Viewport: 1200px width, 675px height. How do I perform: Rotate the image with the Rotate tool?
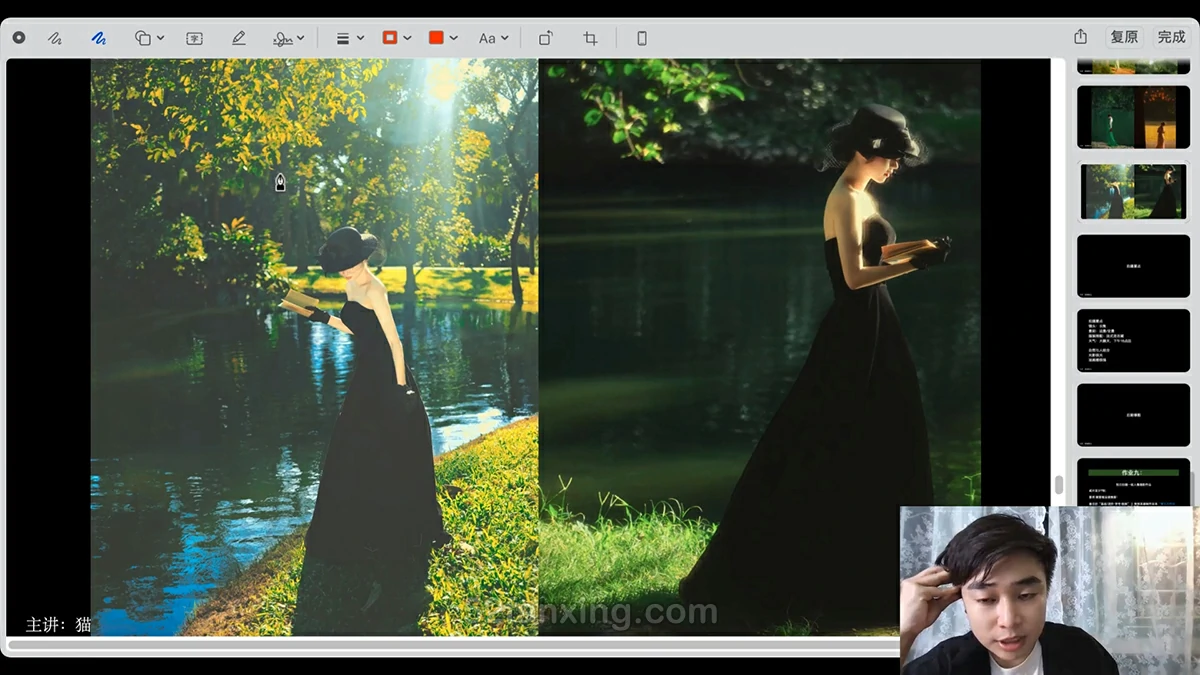546,38
